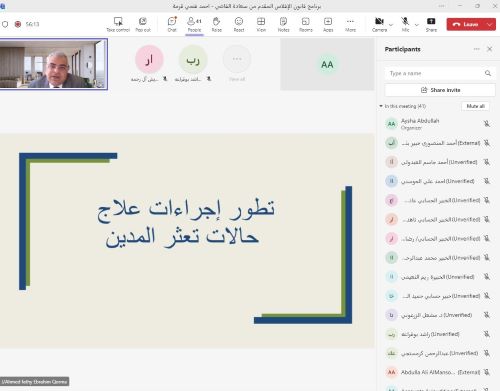The height and width of the screenshot is (391, 500).
Task: Select the speaker video thumbnail
Action: point(53,64)
